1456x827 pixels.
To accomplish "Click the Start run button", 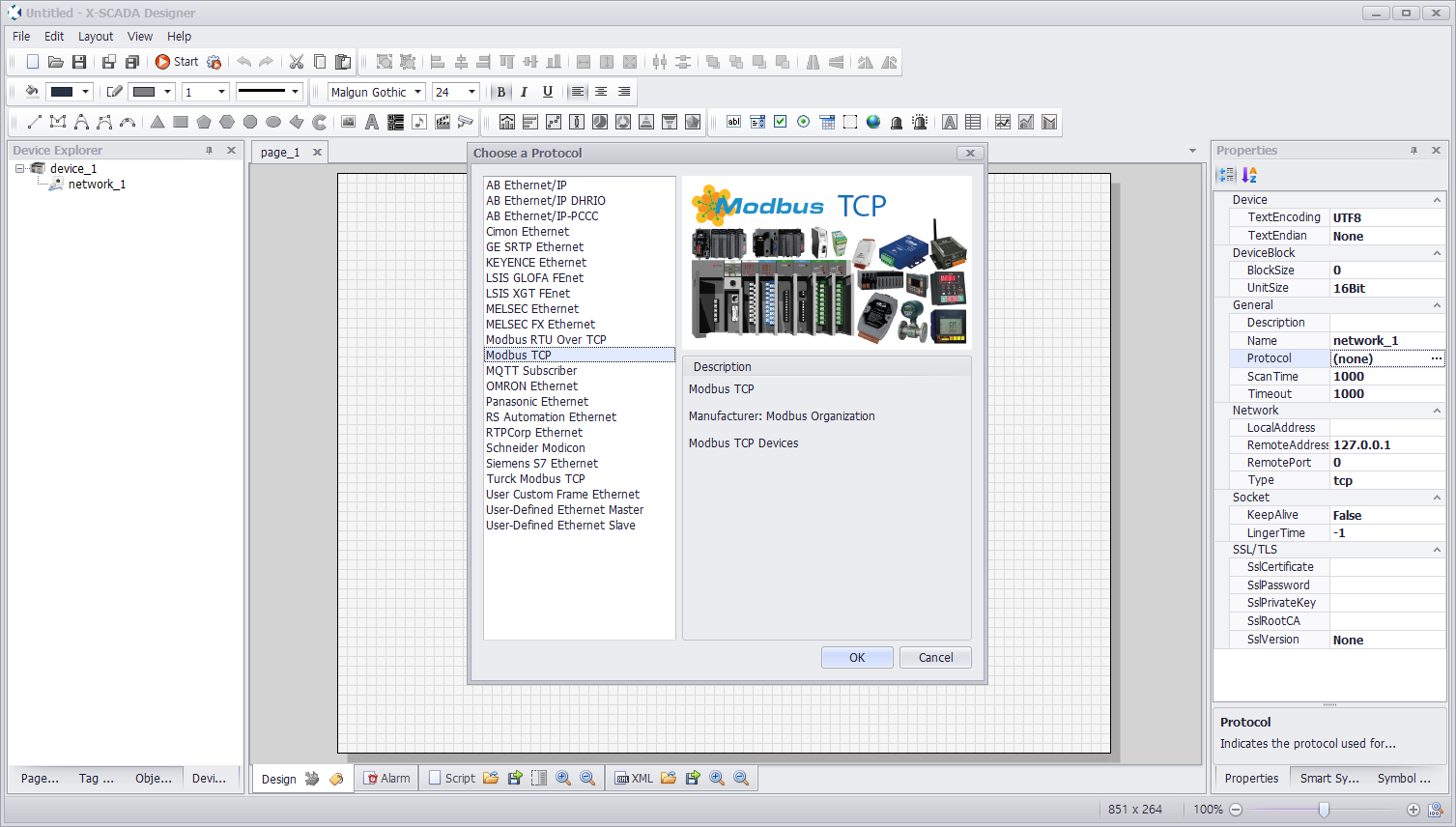I will click(177, 62).
